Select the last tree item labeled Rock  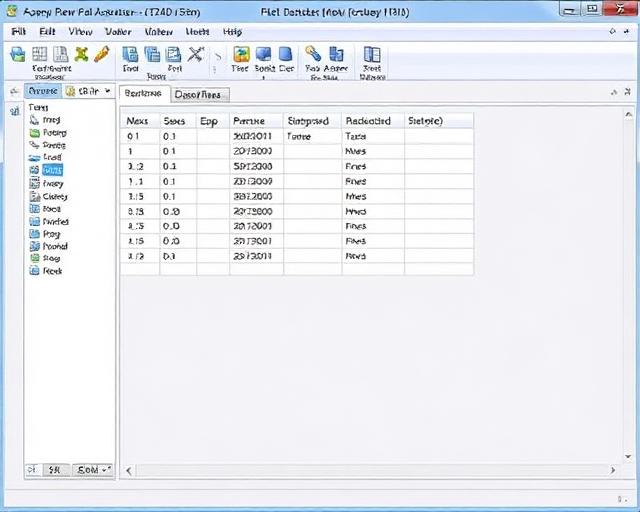46,271
